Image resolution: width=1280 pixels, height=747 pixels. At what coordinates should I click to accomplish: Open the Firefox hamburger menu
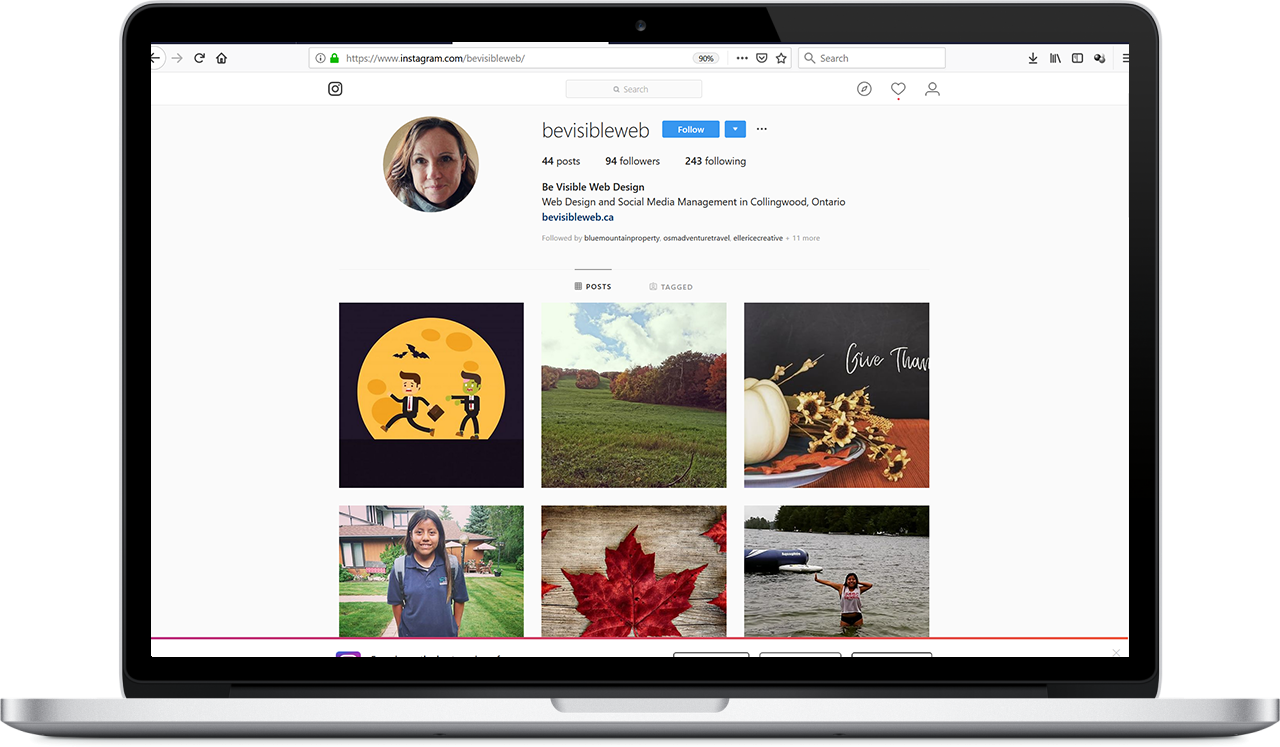pyautogui.click(x=1125, y=58)
